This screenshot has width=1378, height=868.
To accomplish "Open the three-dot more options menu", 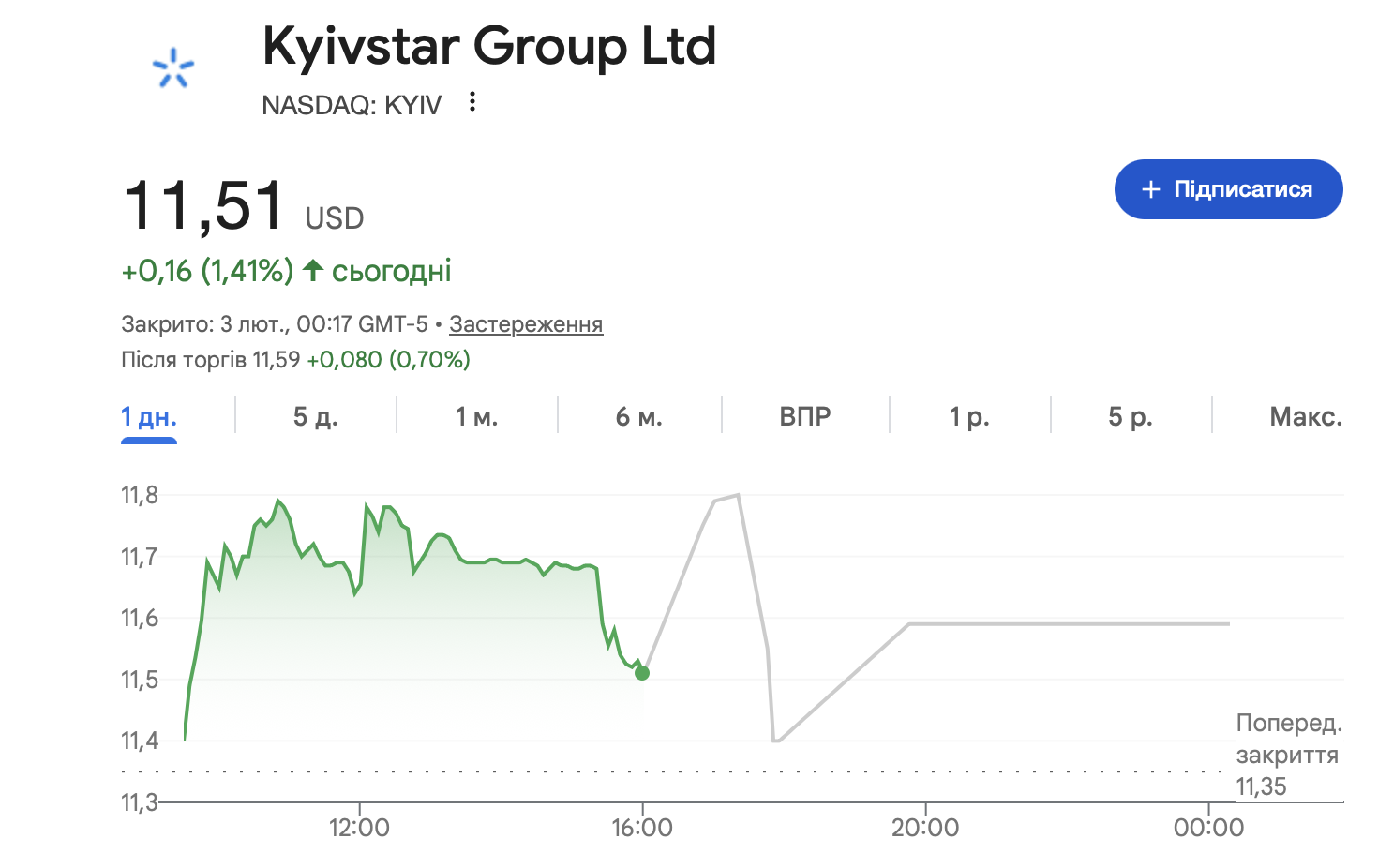I will (x=472, y=102).
